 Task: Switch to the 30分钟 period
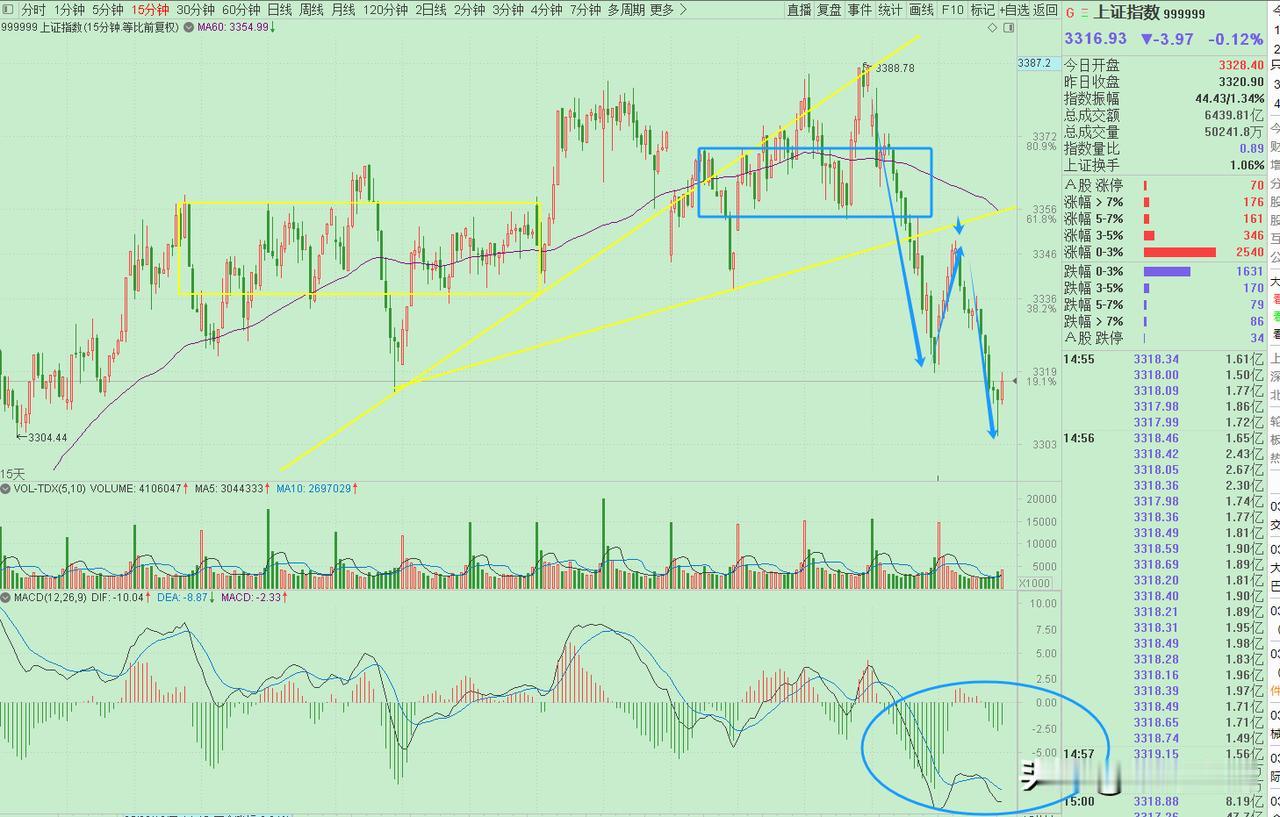click(x=196, y=10)
